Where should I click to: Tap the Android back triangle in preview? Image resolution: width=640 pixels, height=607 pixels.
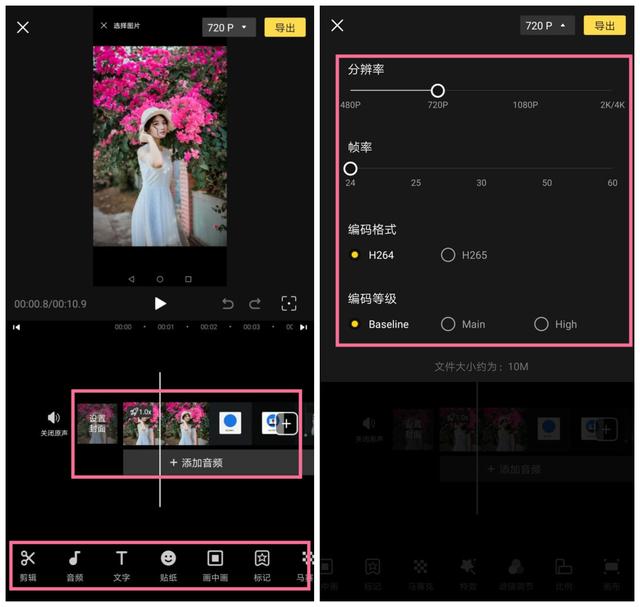(x=131, y=279)
